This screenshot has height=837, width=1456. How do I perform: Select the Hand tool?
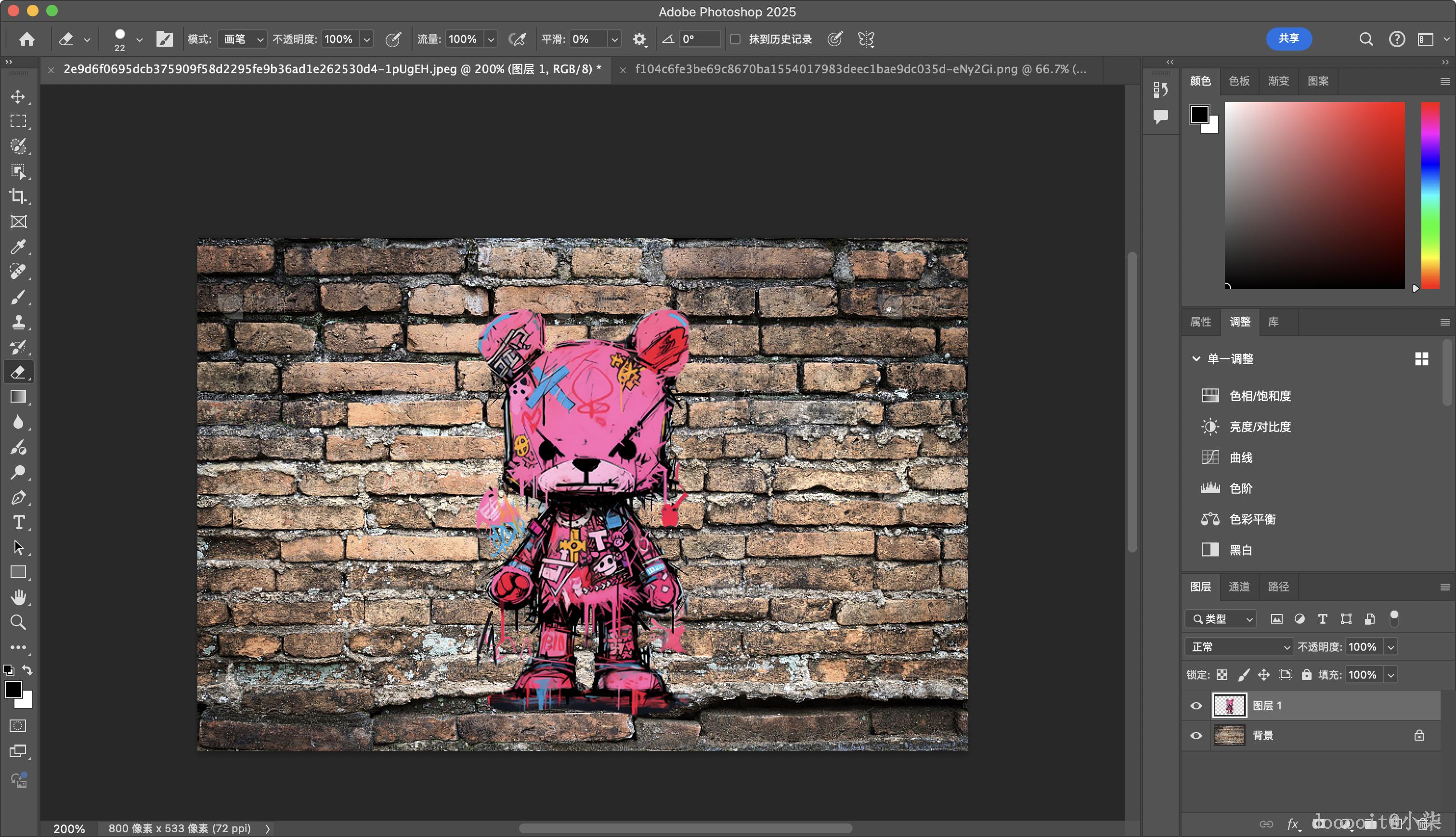(x=18, y=597)
